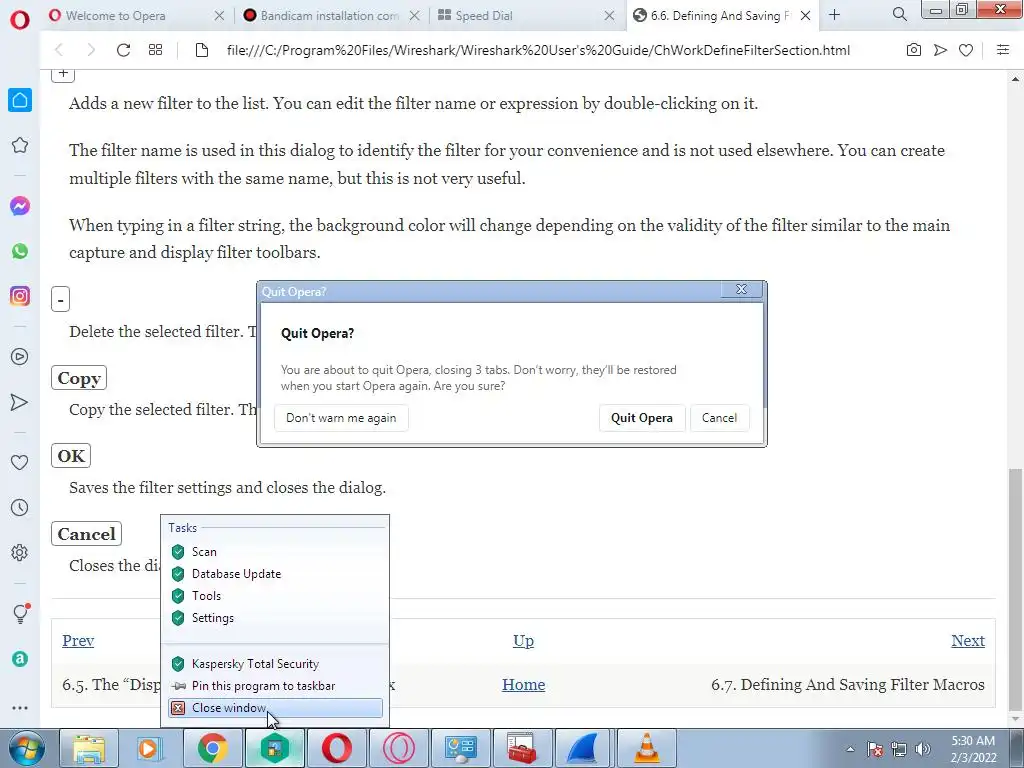
Task: Click the Opera GX icon in taskbar
Action: [x=398, y=748]
